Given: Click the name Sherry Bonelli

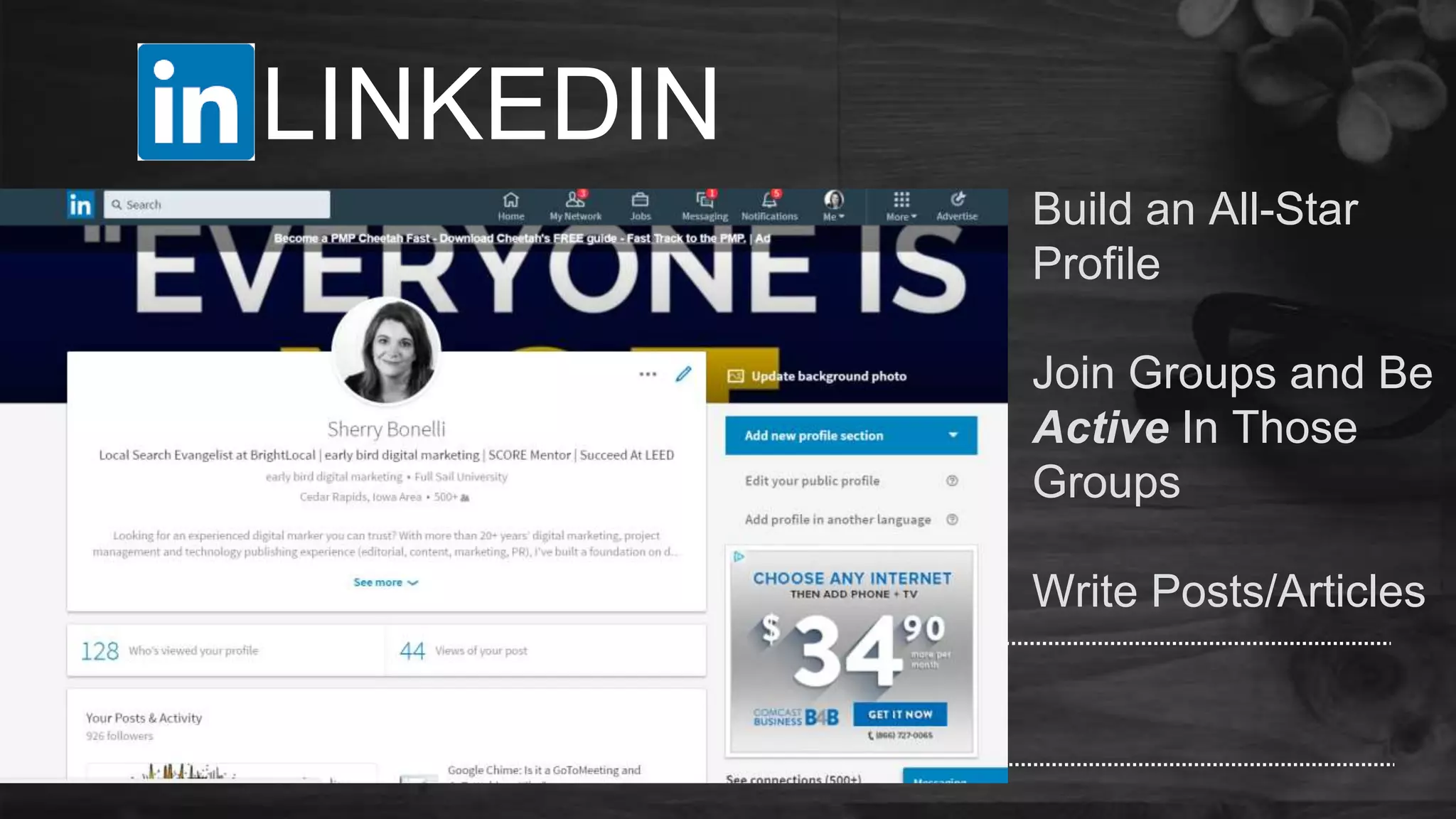Looking at the screenshot, I should (386, 429).
